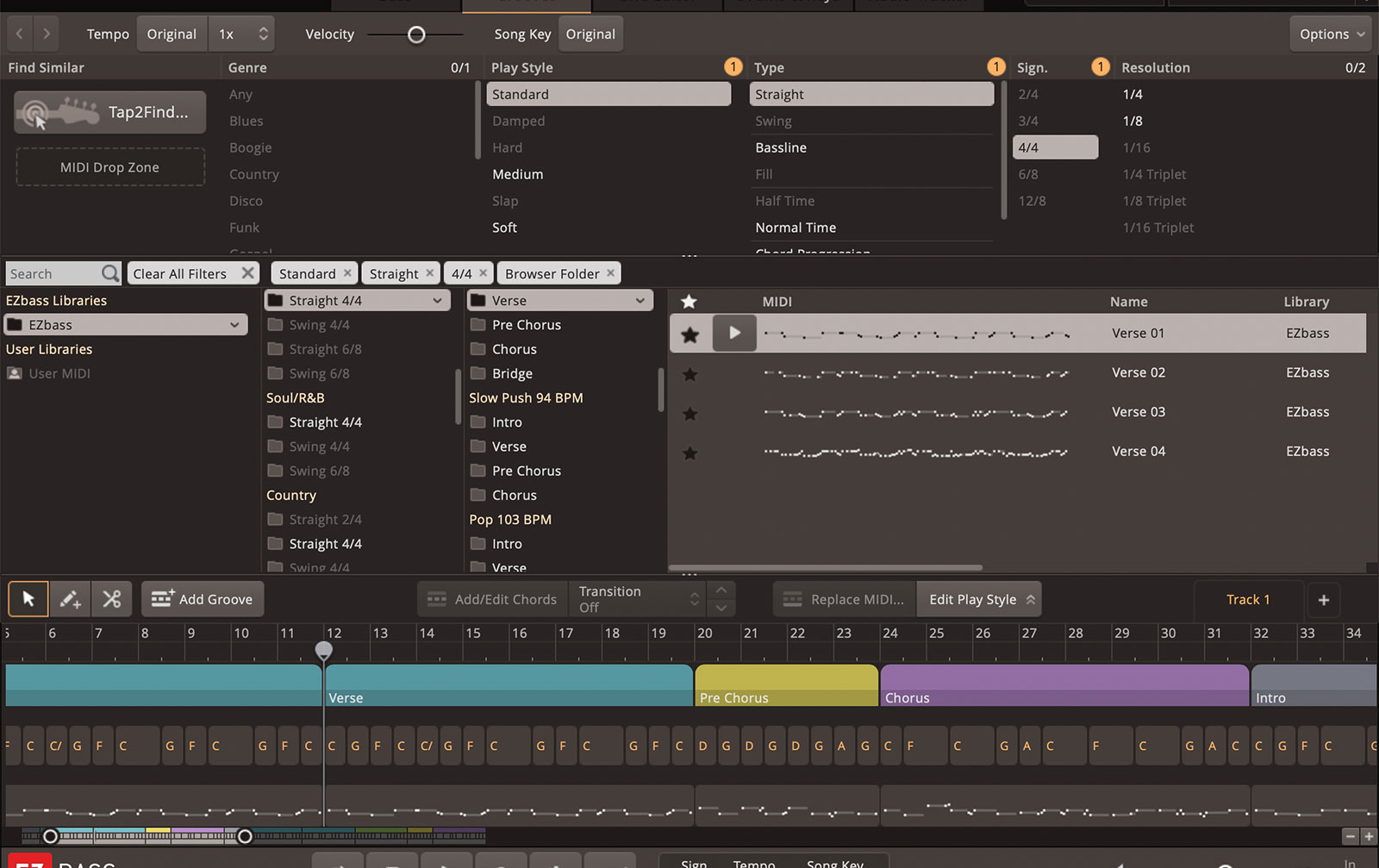Favorite Verse 04 with star
Image resolution: width=1379 pixels, height=868 pixels.
pos(690,453)
